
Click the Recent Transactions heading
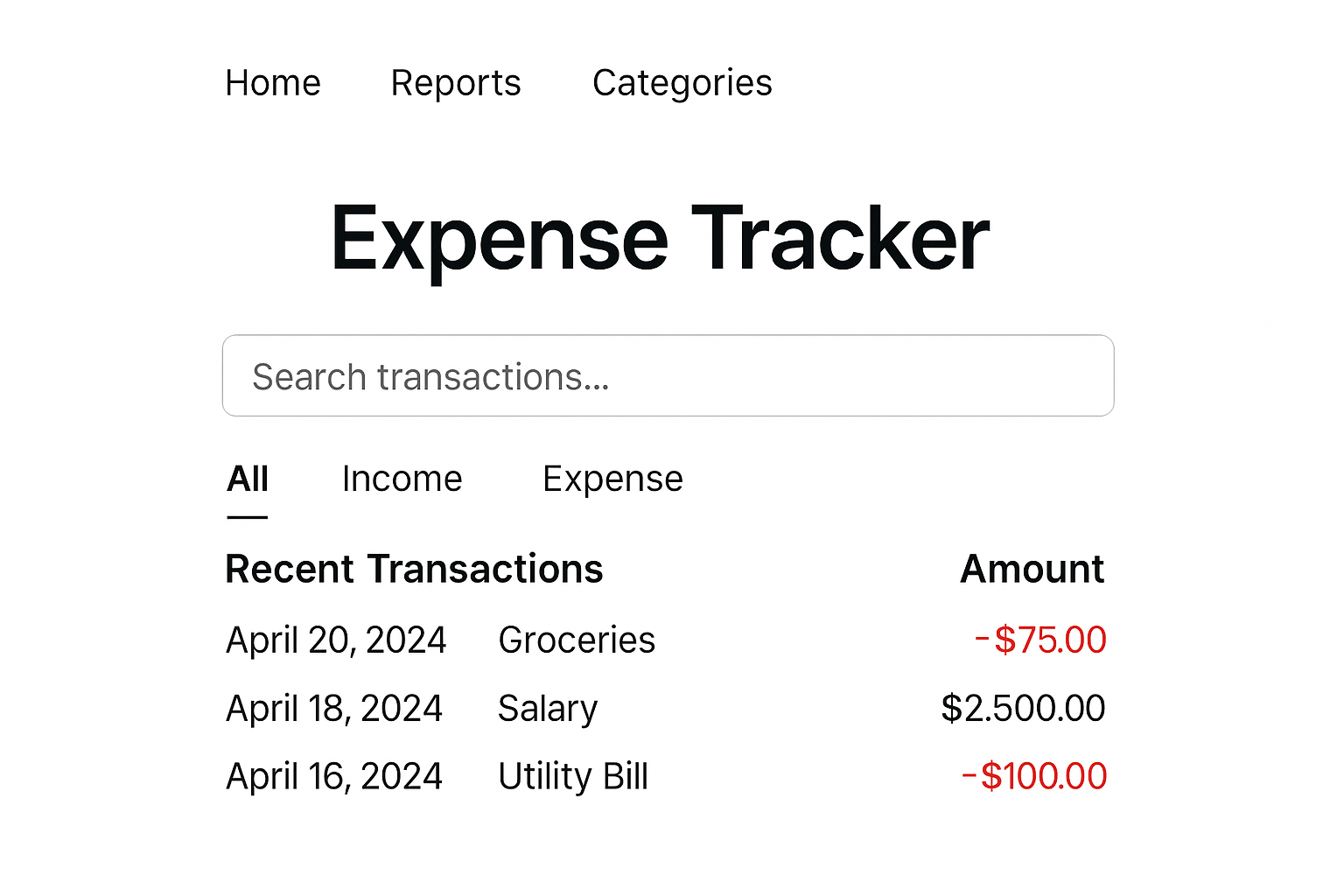(x=413, y=569)
